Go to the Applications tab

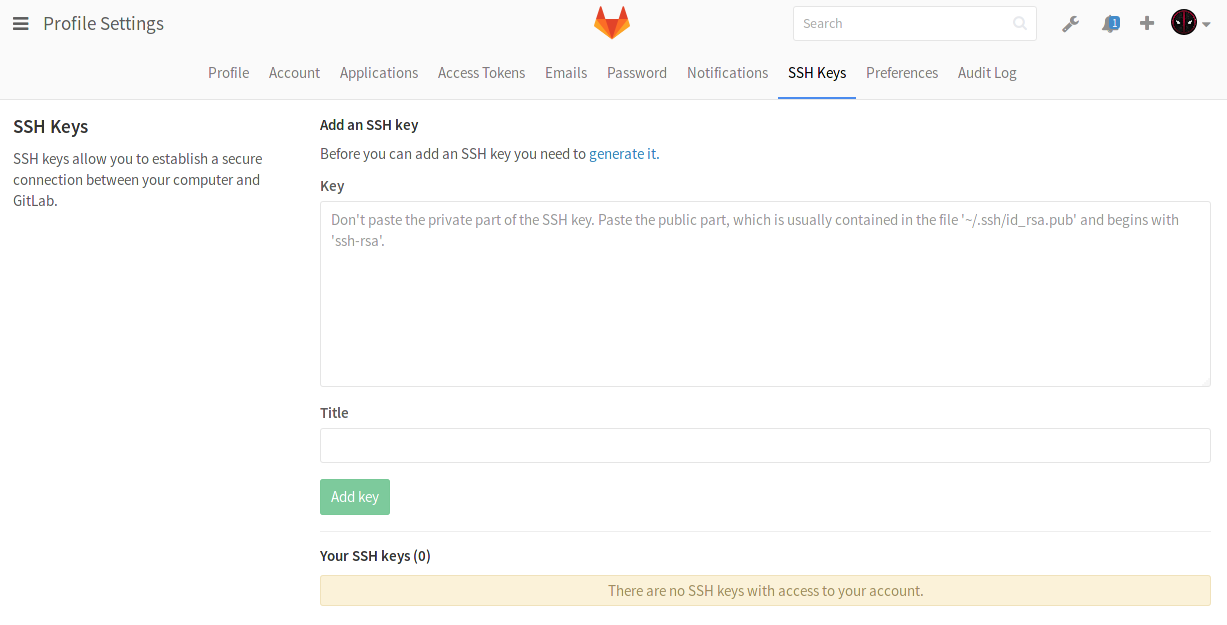click(379, 73)
